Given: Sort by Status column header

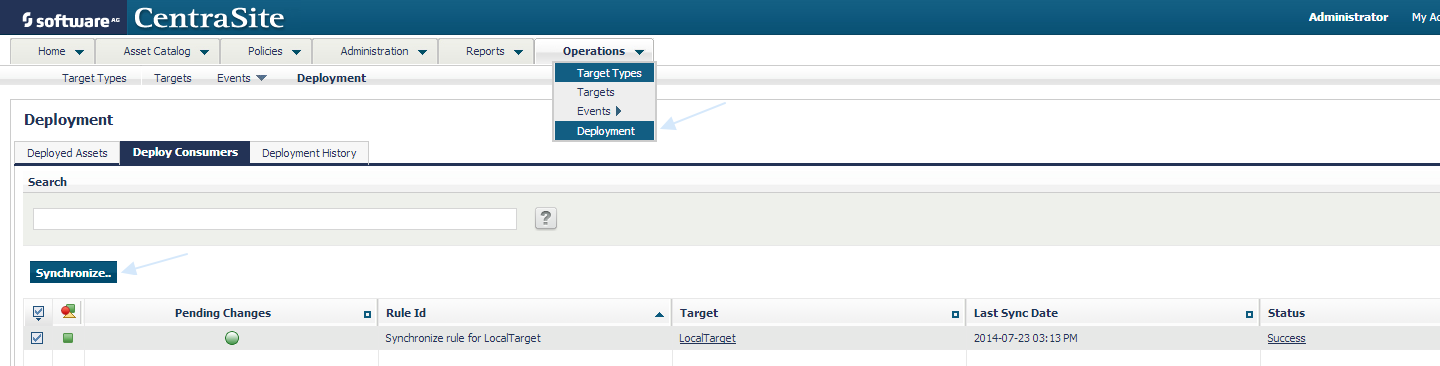Looking at the screenshot, I should (x=1286, y=313).
